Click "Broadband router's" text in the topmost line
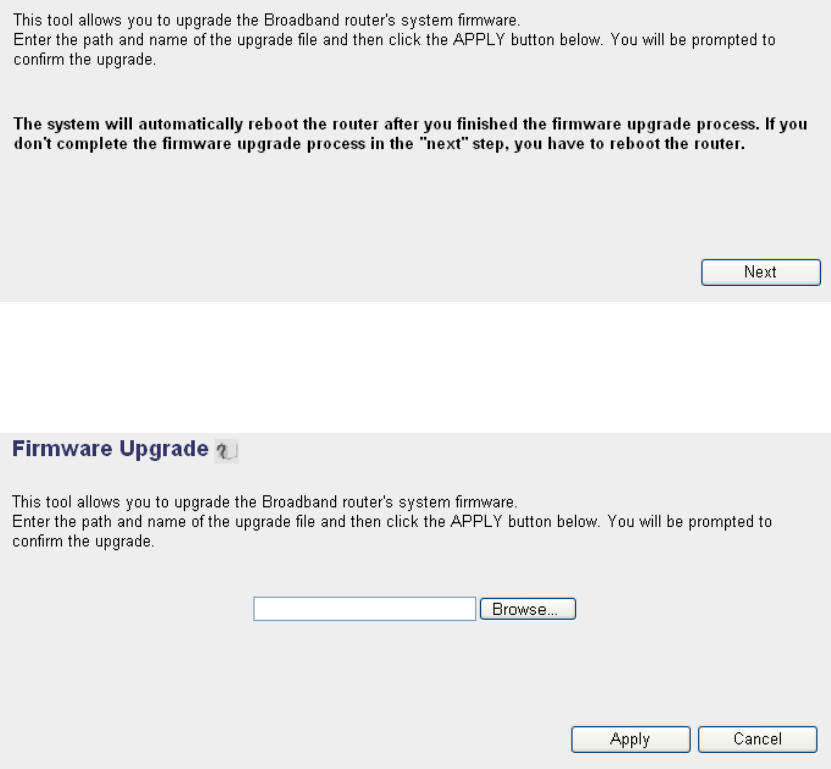The width and height of the screenshot is (831, 769). tap(330, 20)
